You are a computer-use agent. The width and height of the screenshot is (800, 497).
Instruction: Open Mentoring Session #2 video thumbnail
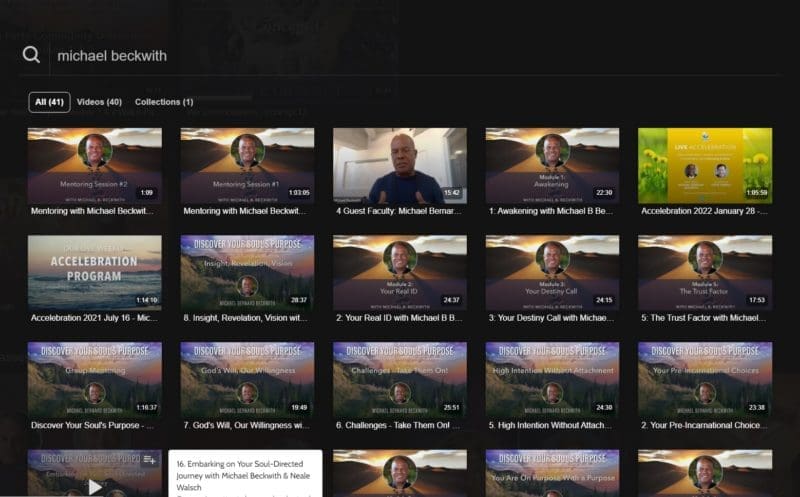click(95, 166)
